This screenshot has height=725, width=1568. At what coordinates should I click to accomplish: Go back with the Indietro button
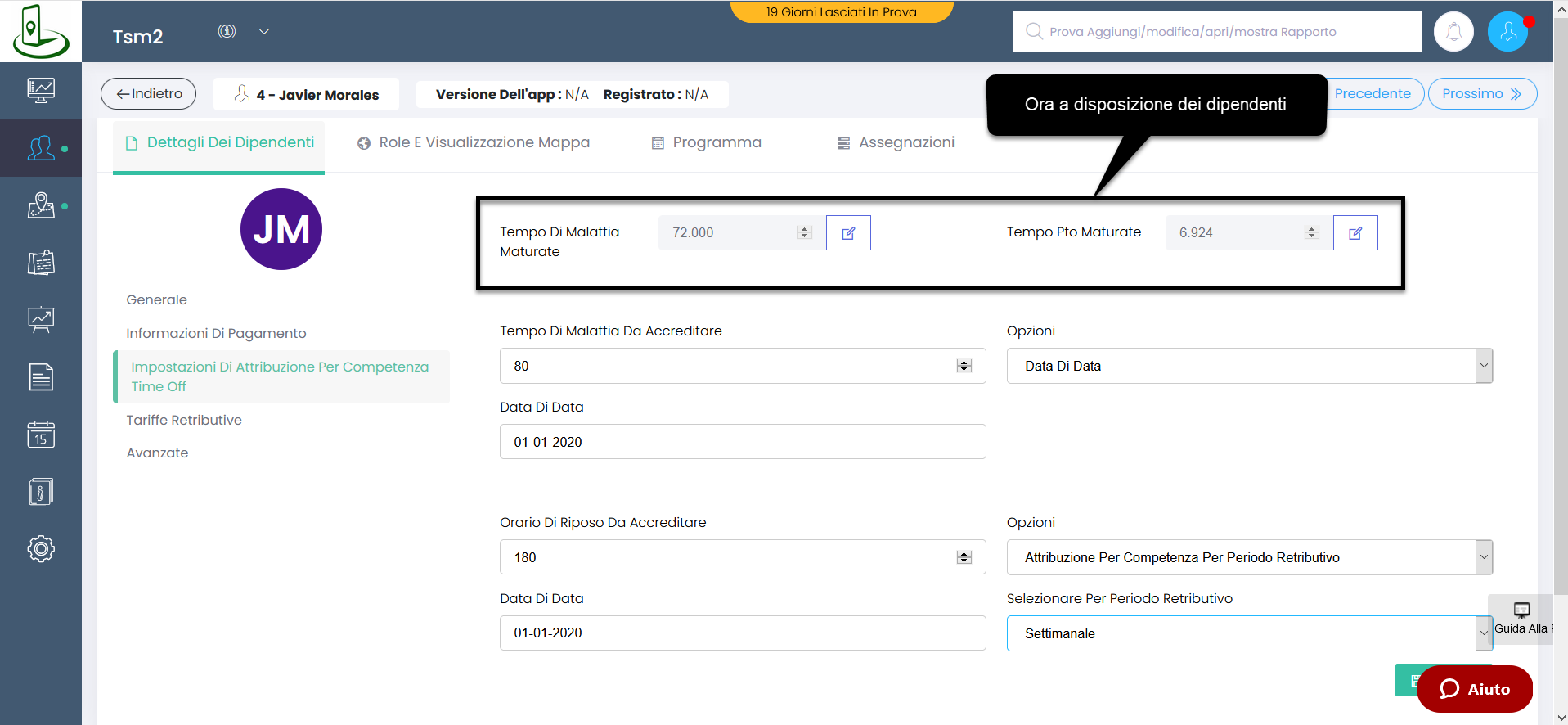point(148,94)
